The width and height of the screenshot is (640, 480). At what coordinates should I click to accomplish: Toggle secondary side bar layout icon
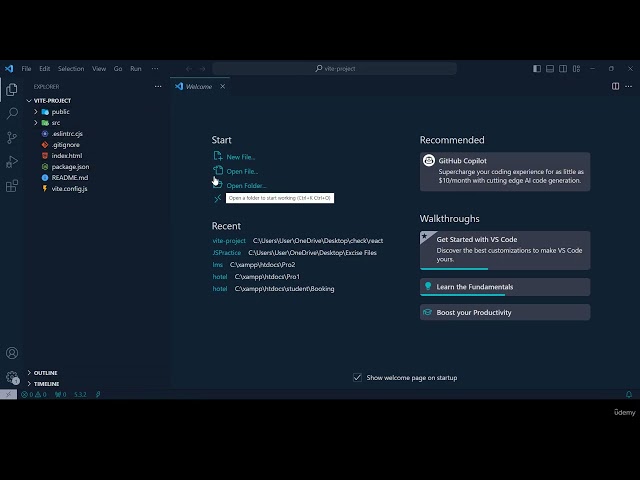click(x=563, y=69)
